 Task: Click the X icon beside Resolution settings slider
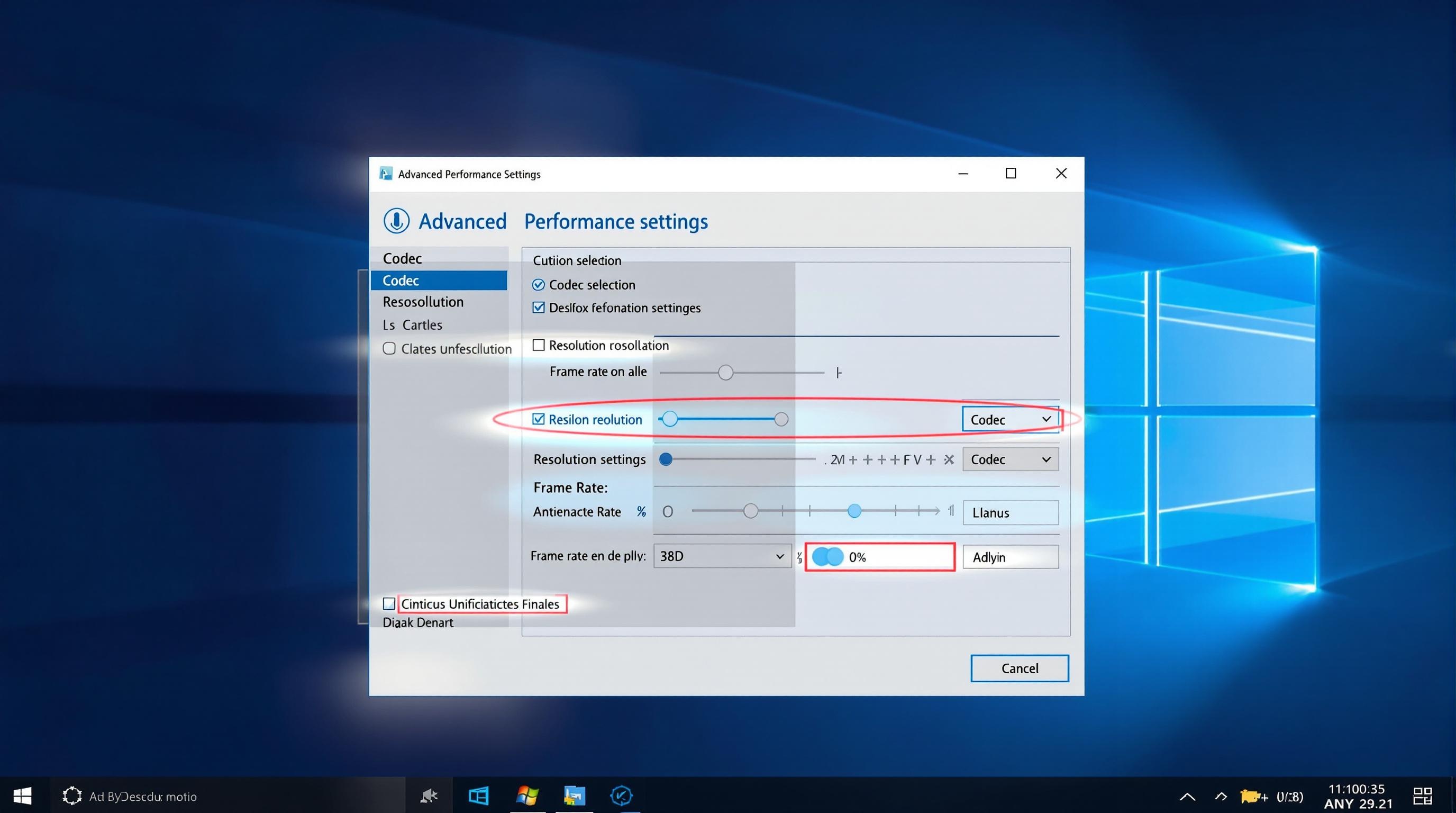click(949, 459)
